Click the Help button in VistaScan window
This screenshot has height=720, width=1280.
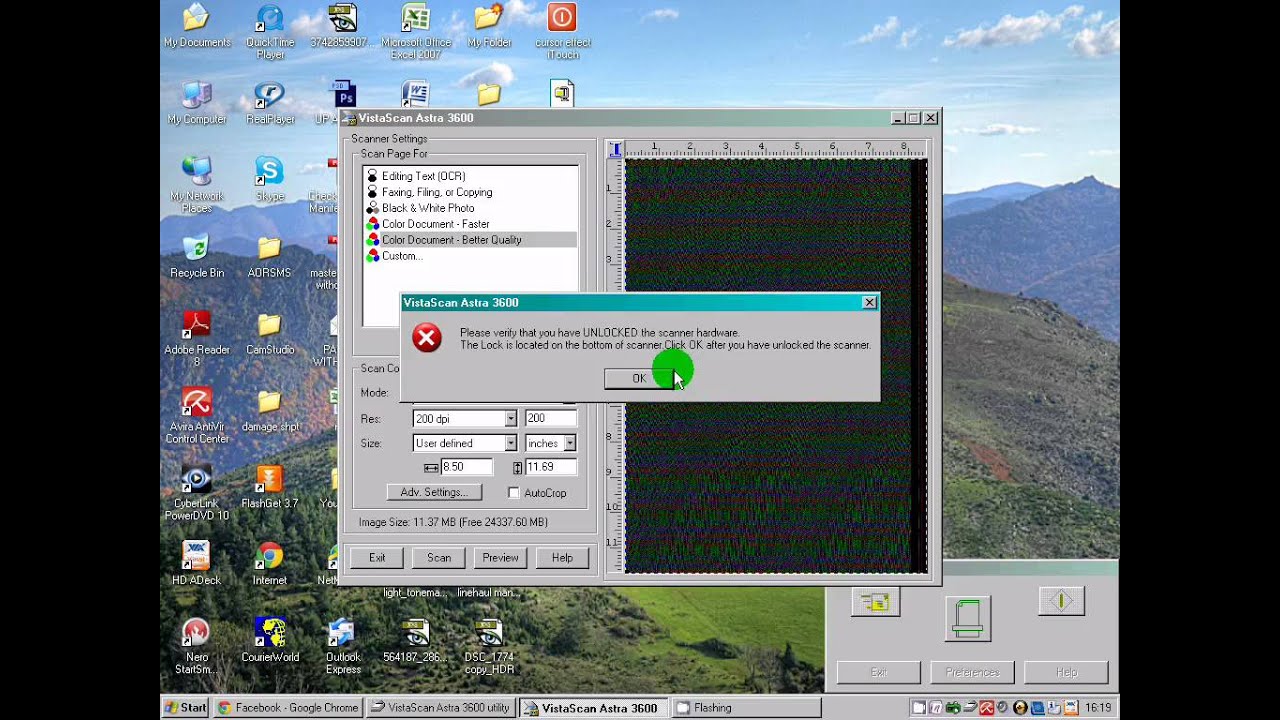(562, 558)
